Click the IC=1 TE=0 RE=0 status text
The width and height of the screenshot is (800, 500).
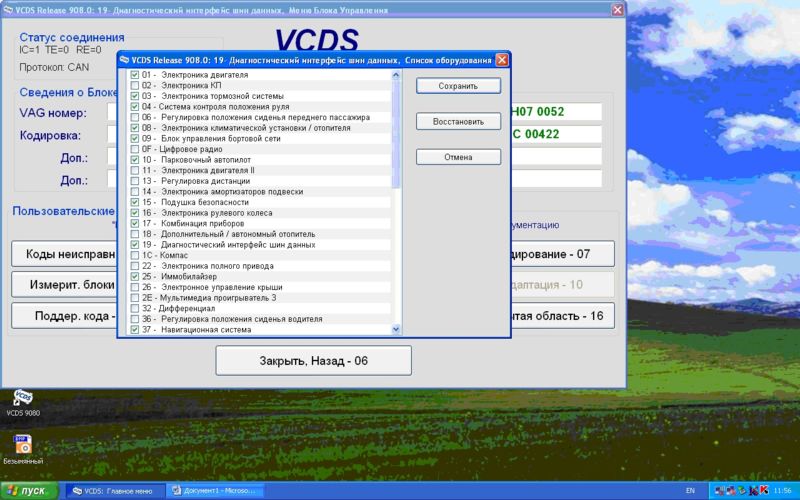[60, 50]
